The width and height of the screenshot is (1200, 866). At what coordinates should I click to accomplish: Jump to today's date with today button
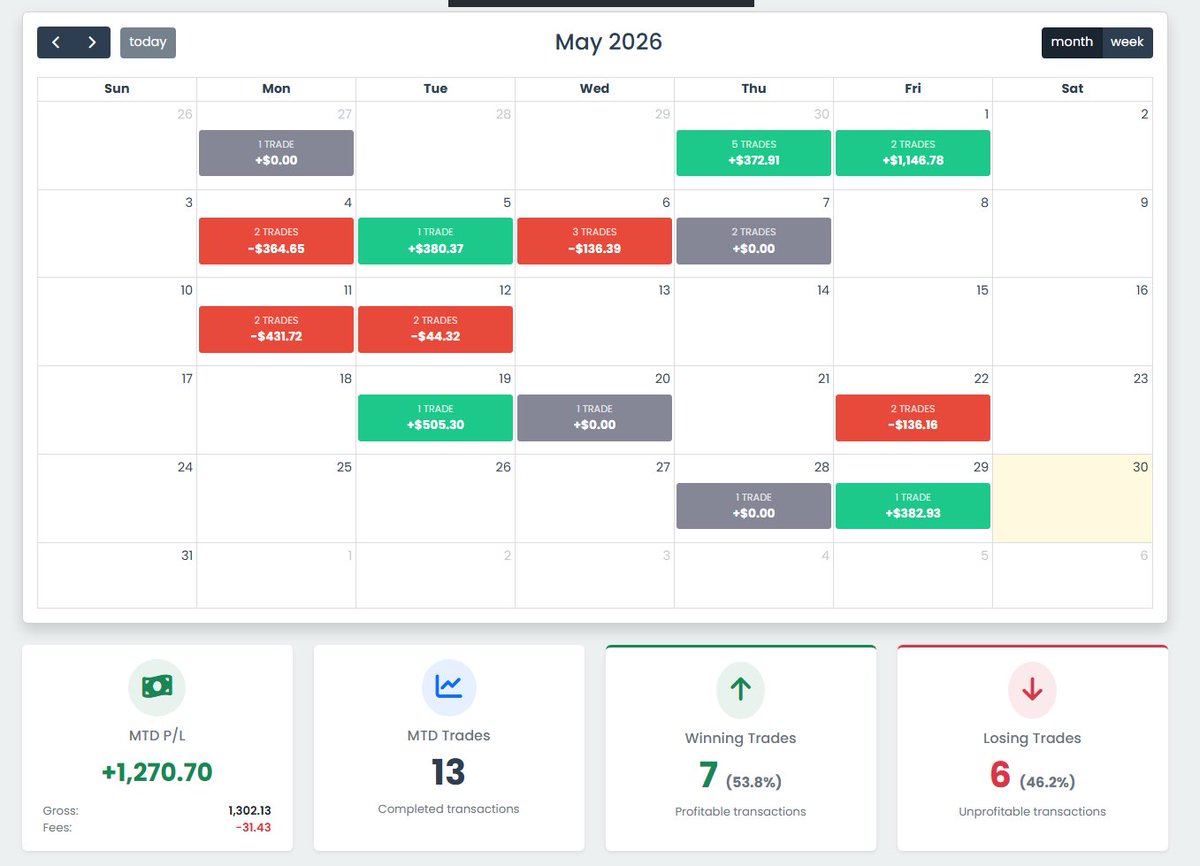point(148,42)
